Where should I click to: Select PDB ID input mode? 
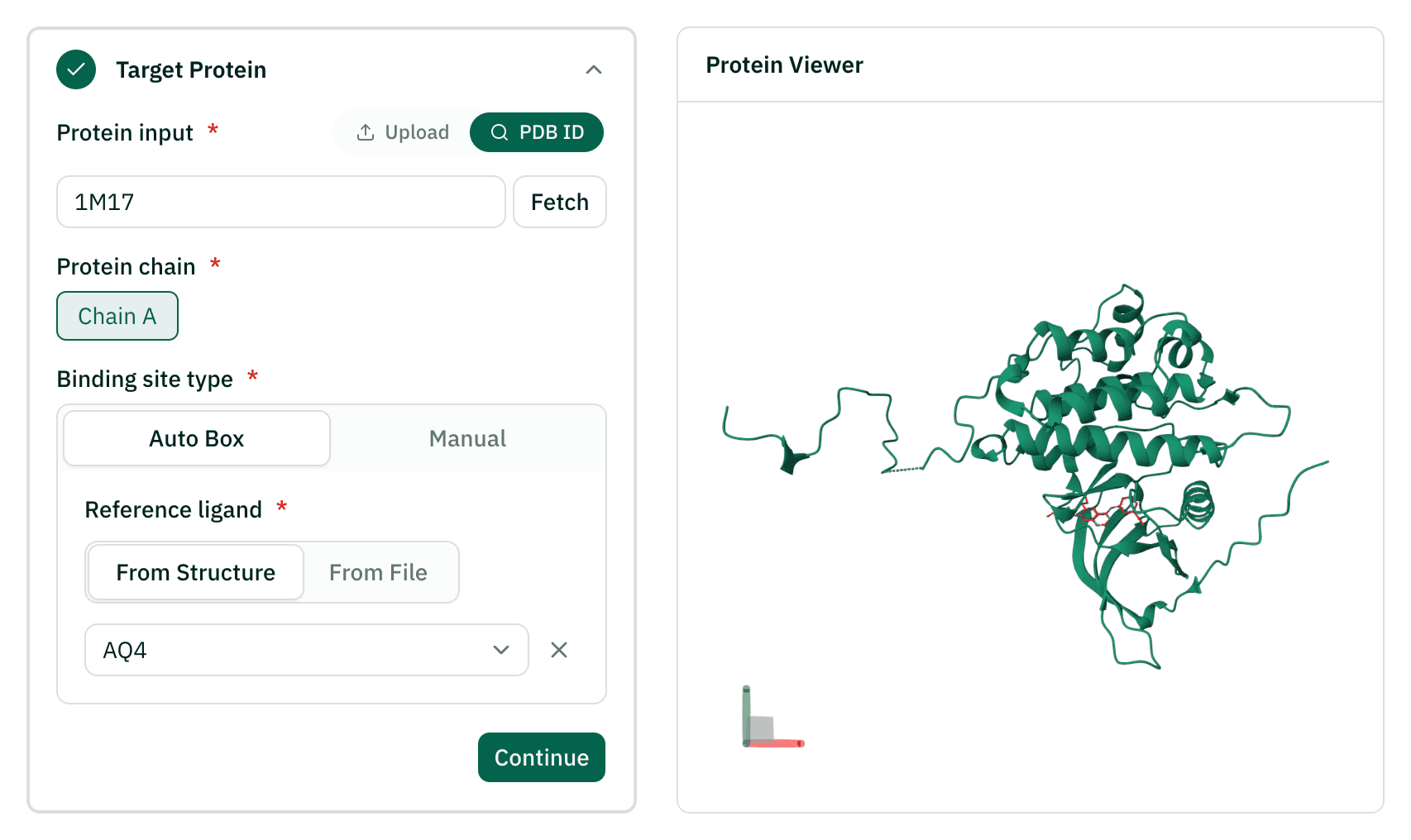pyautogui.click(x=537, y=132)
